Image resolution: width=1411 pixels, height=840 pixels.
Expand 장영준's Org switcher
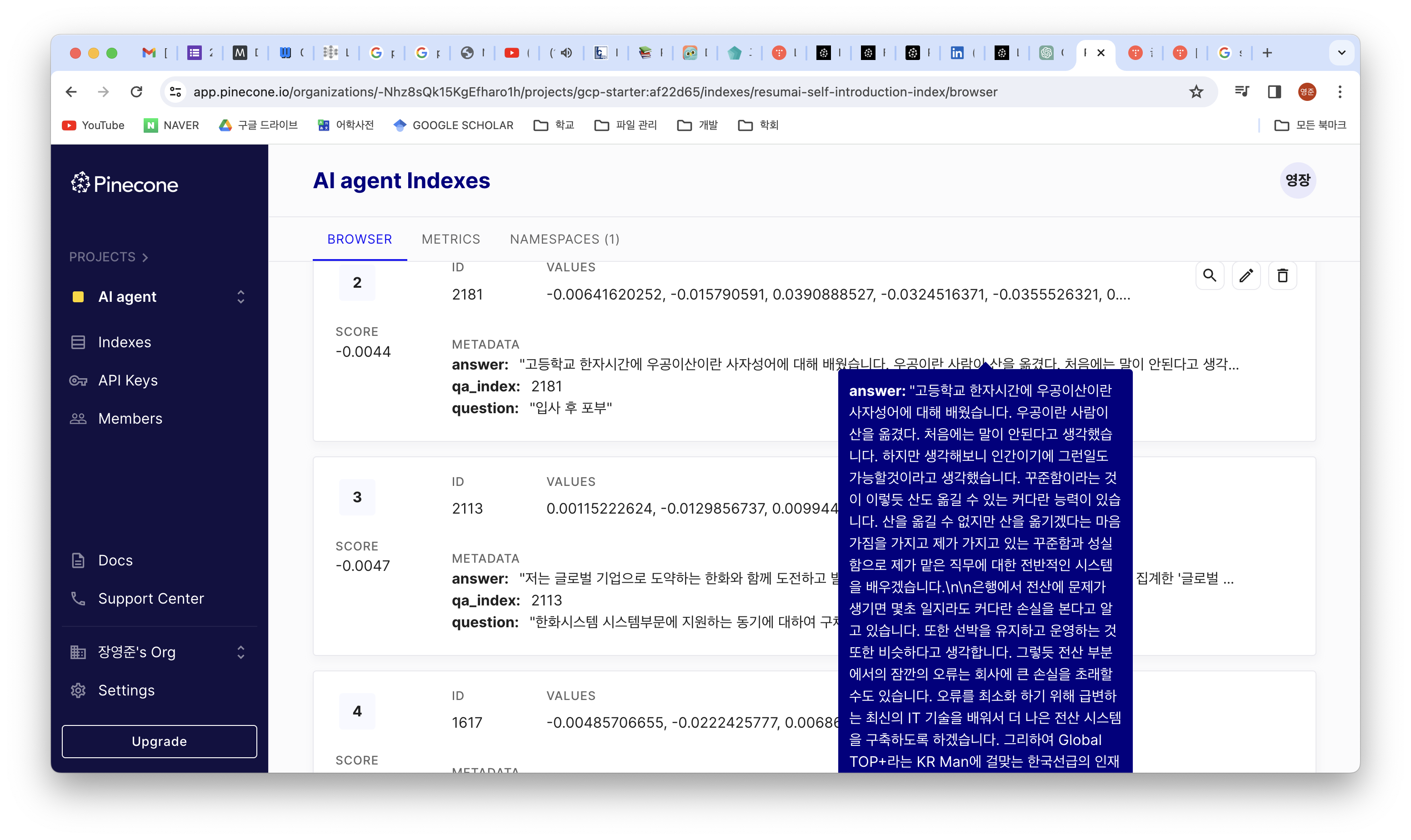pos(240,652)
